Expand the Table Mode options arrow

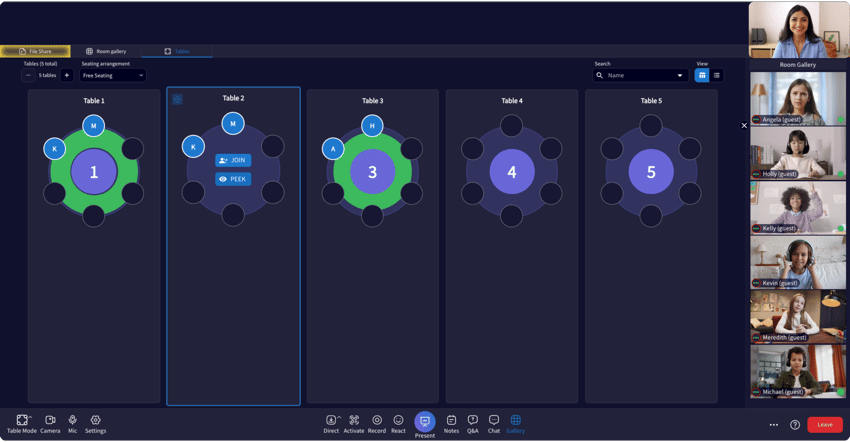[31, 417]
